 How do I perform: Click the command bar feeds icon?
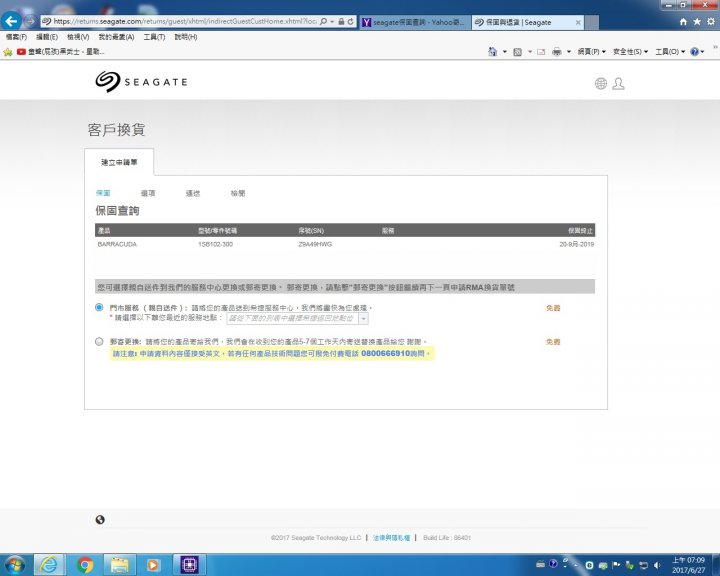point(518,52)
